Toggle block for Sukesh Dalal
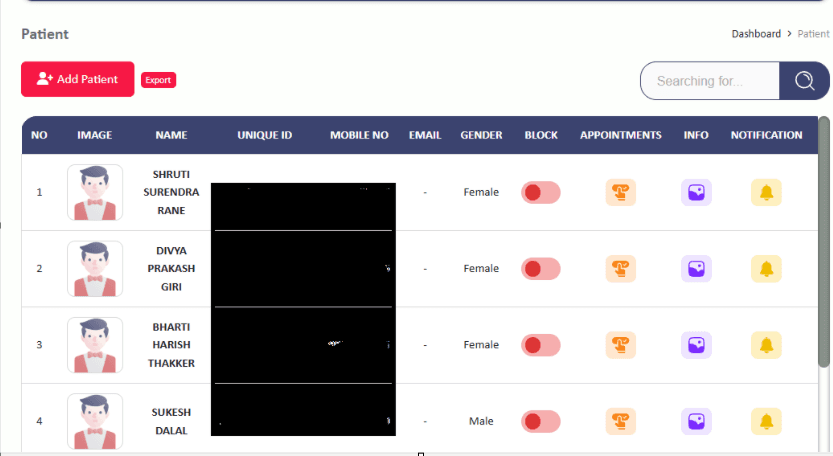This screenshot has width=833, height=456. (541, 421)
